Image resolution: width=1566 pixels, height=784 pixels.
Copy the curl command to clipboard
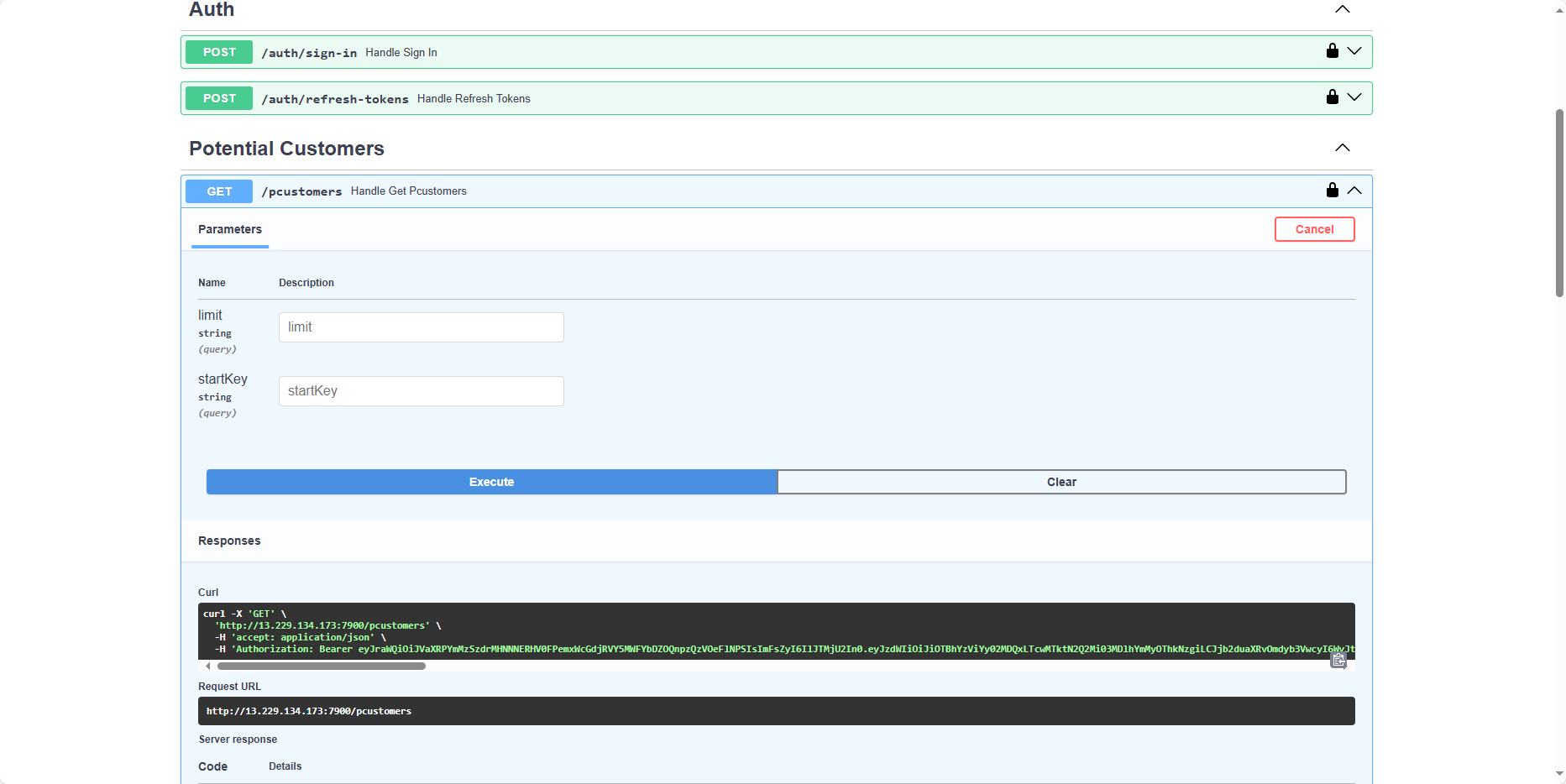coord(1338,661)
